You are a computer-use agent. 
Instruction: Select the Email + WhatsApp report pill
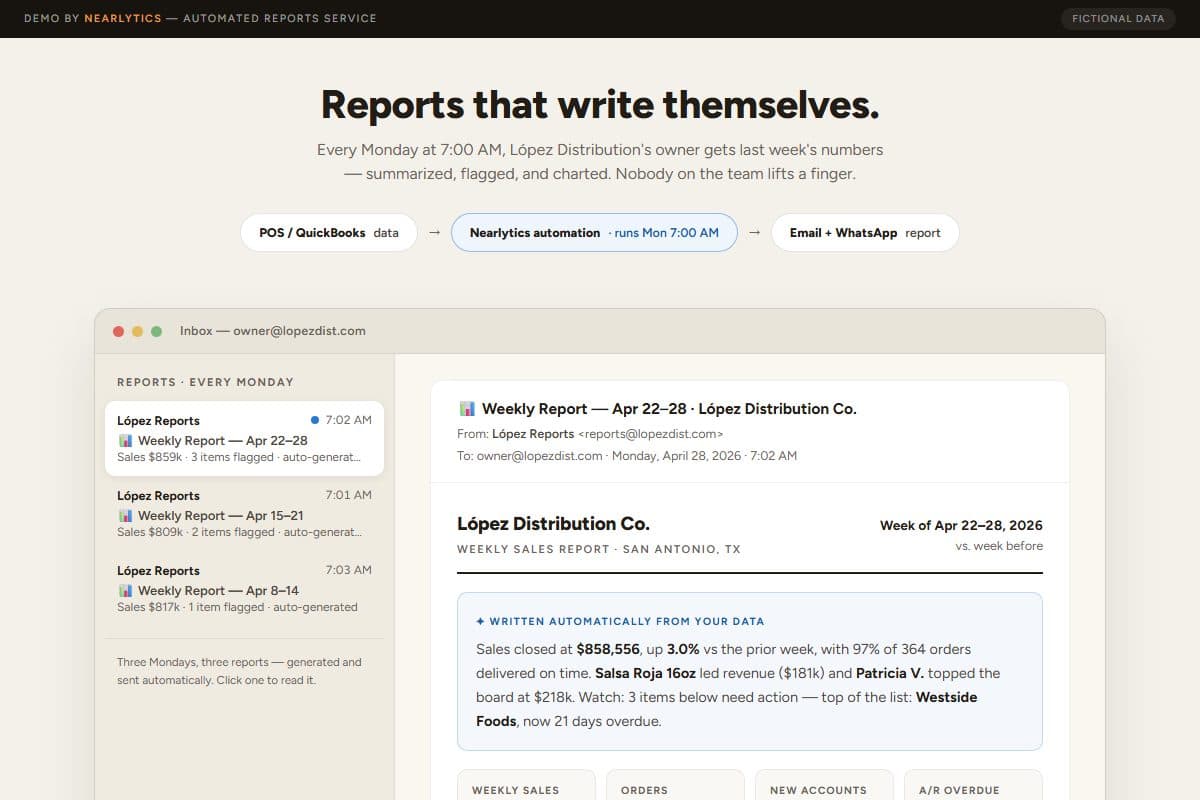865,232
